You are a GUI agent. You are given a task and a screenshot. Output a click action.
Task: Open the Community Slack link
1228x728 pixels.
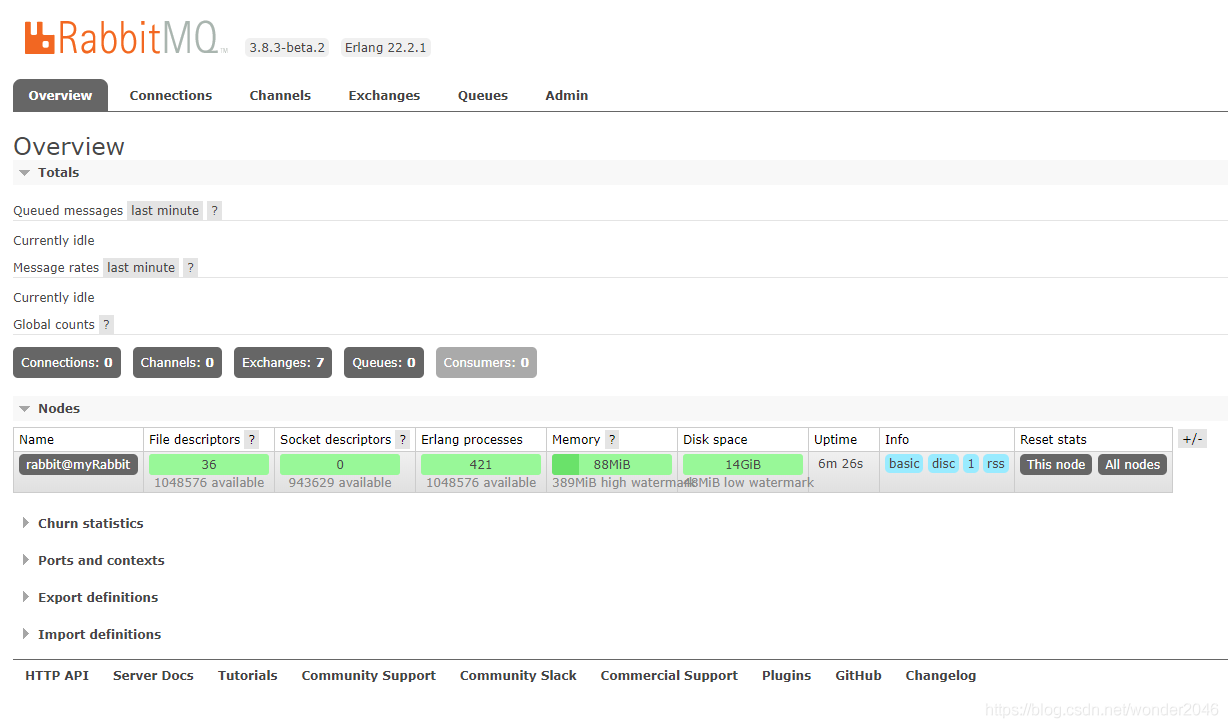click(x=518, y=676)
